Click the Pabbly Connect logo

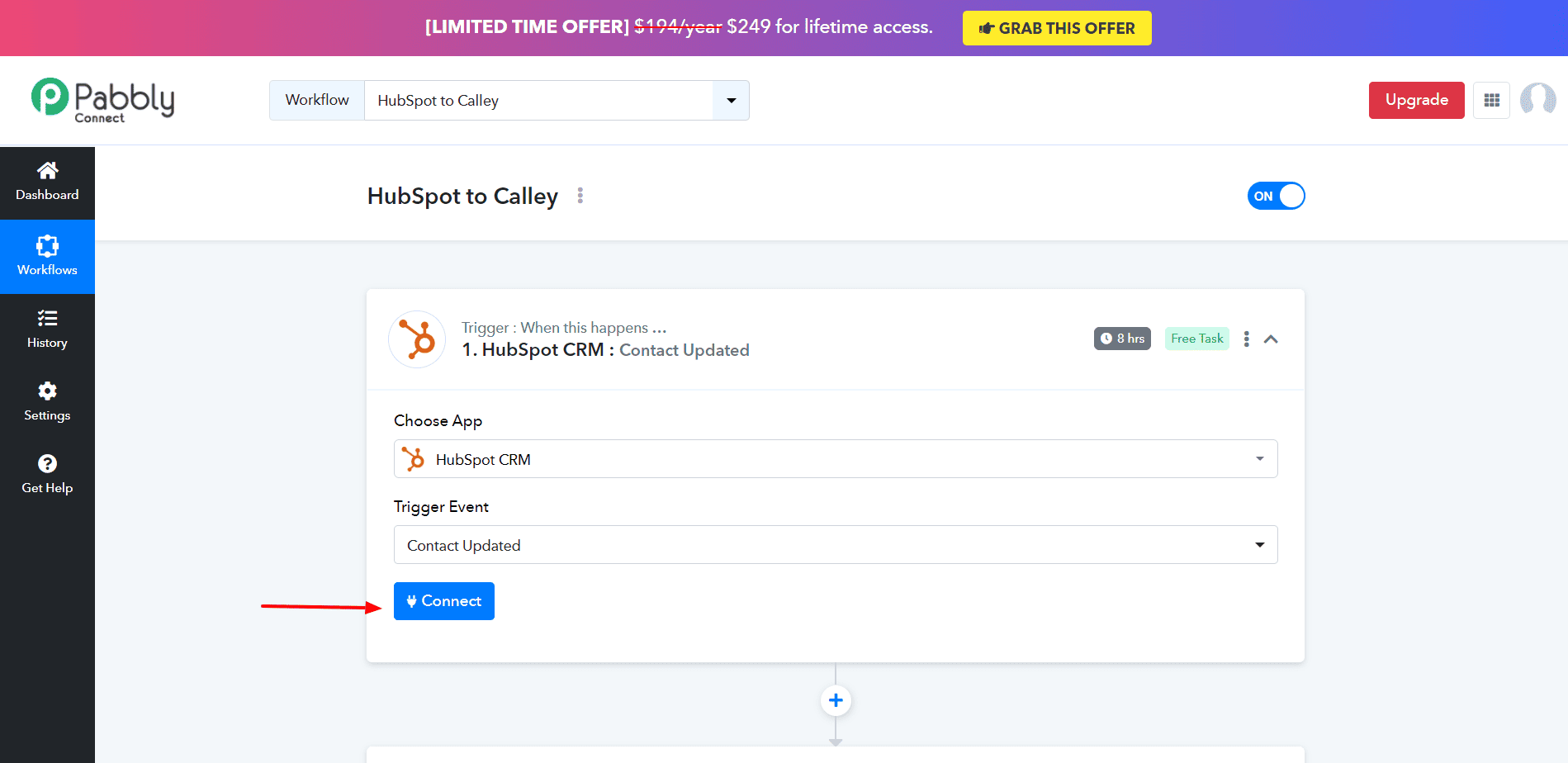tap(102, 101)
